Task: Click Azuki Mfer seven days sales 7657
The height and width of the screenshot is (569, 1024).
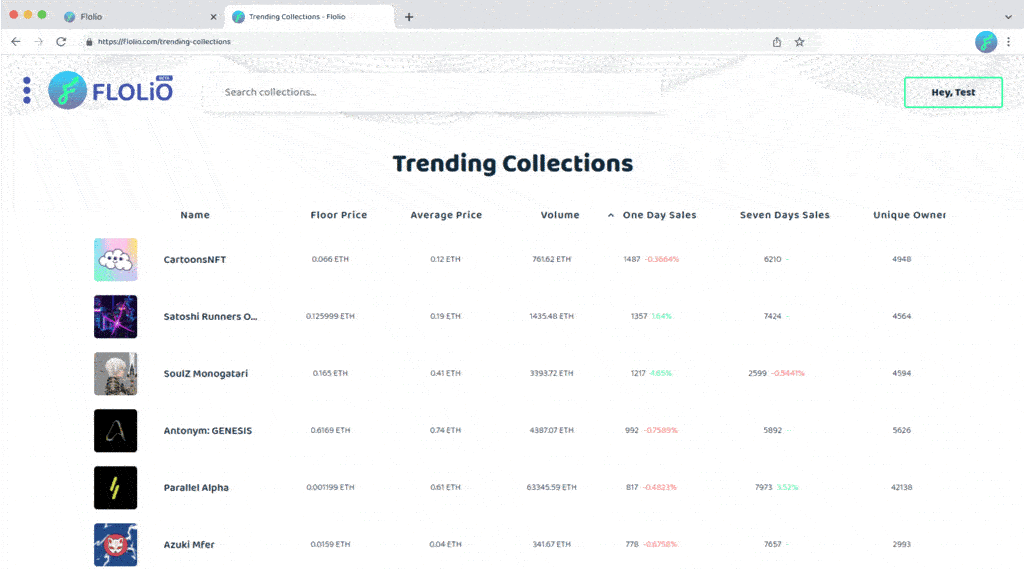Action: pos(773,544)
